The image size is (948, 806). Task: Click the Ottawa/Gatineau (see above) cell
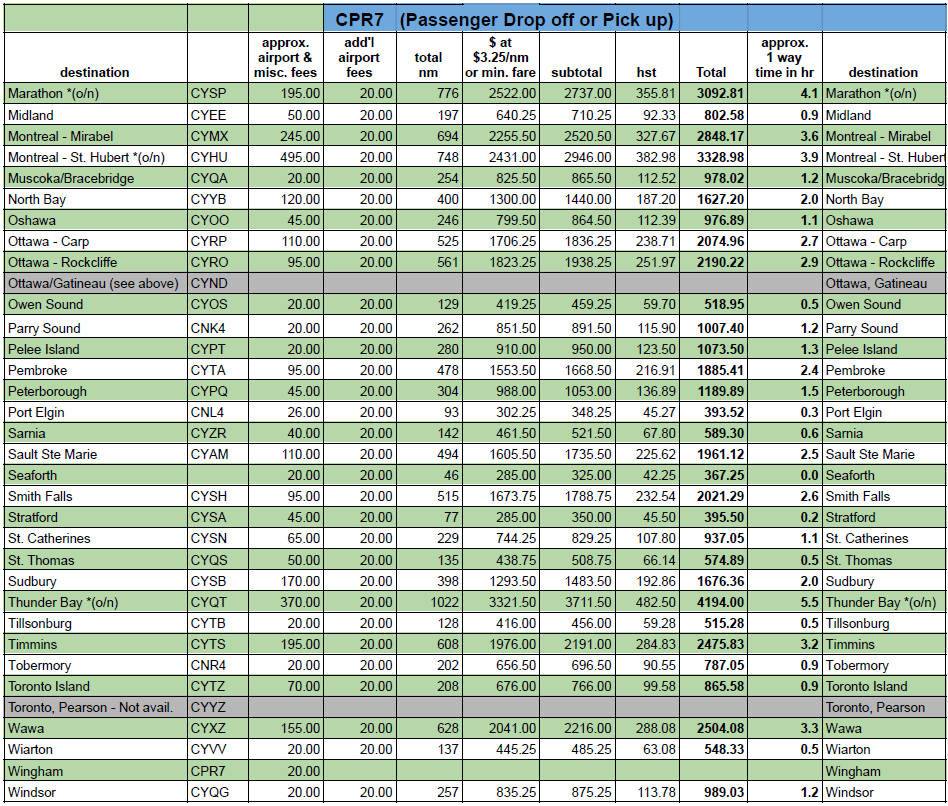(95, 283)
